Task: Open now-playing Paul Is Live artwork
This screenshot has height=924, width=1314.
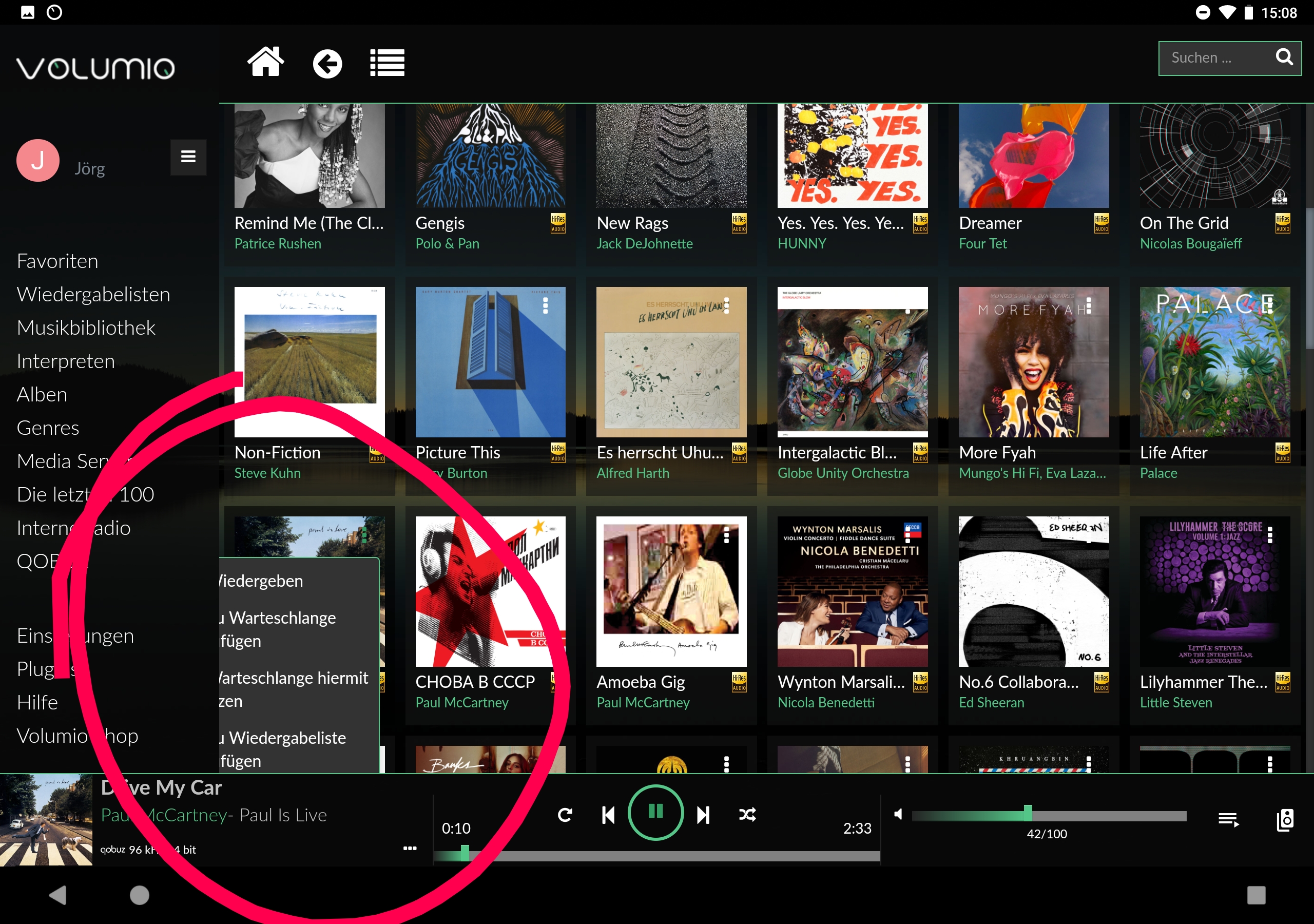Action: 46,820
